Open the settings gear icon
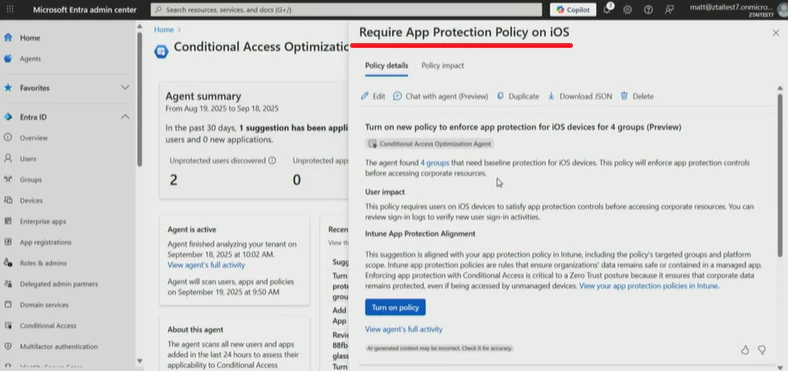 coord(627,10)
